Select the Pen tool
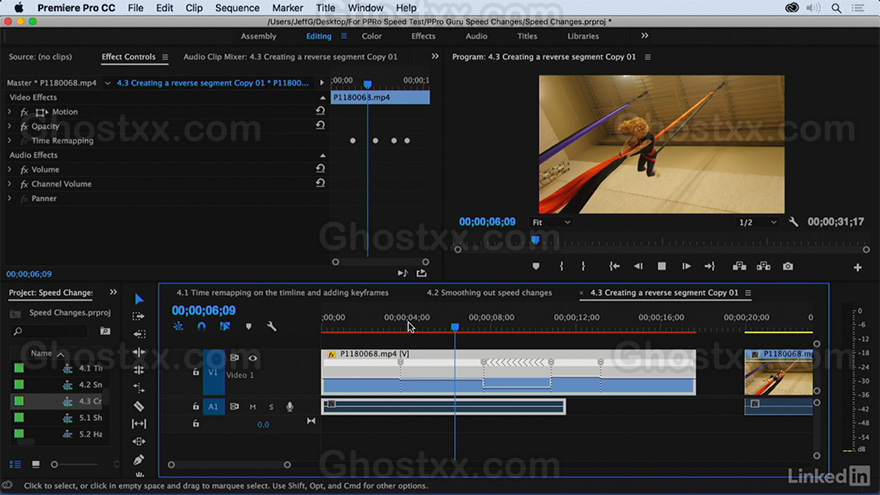The height and width of the screenshot is (495, 880). 139,460
